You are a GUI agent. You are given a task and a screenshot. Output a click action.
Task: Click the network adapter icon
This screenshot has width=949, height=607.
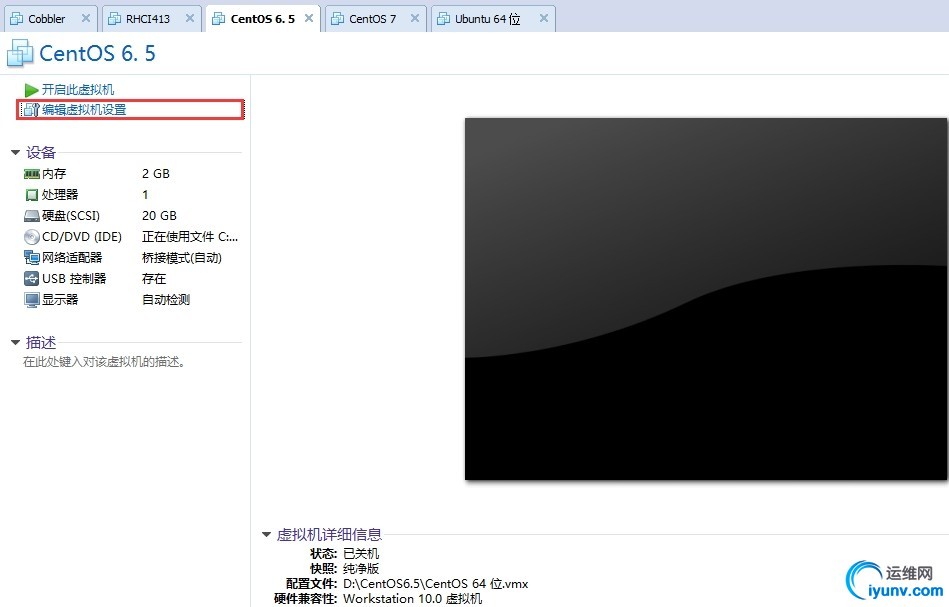[x=31, y=258]
